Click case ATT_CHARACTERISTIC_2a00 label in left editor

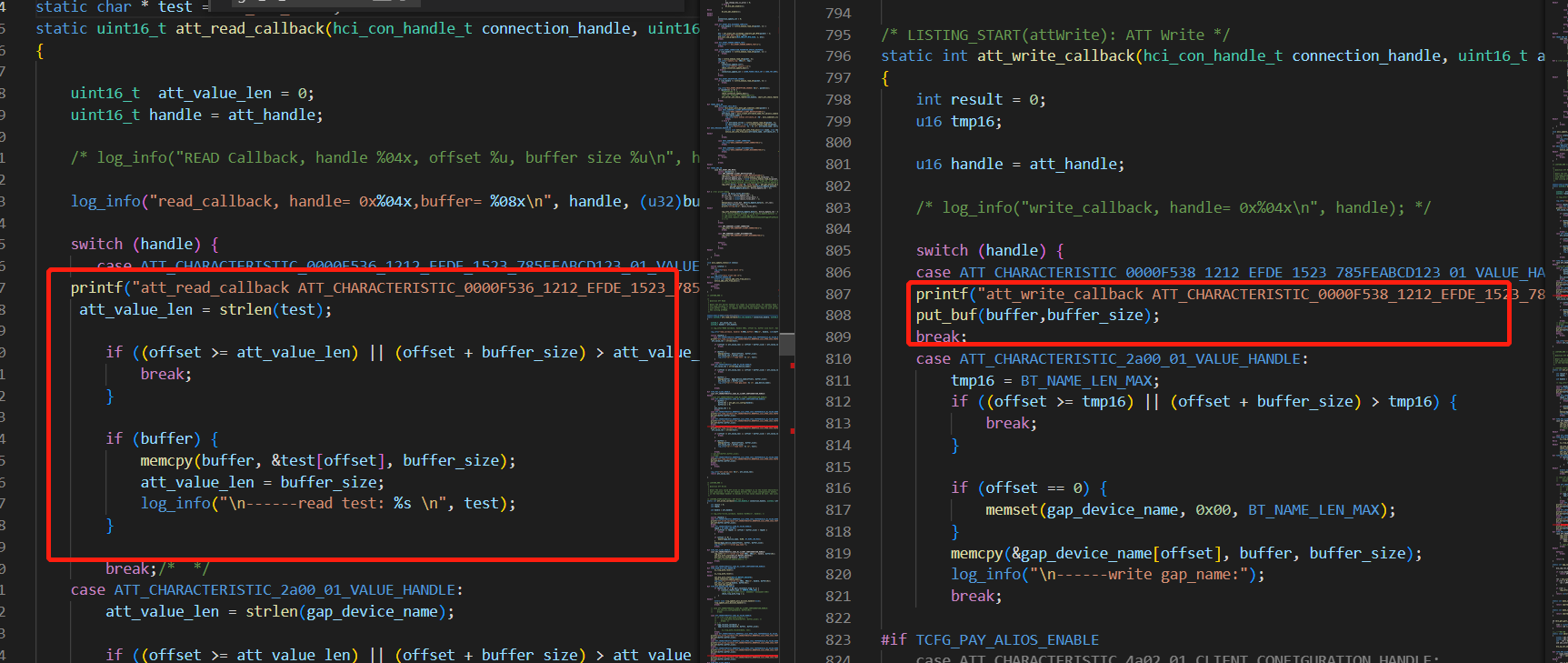point(267,589)
